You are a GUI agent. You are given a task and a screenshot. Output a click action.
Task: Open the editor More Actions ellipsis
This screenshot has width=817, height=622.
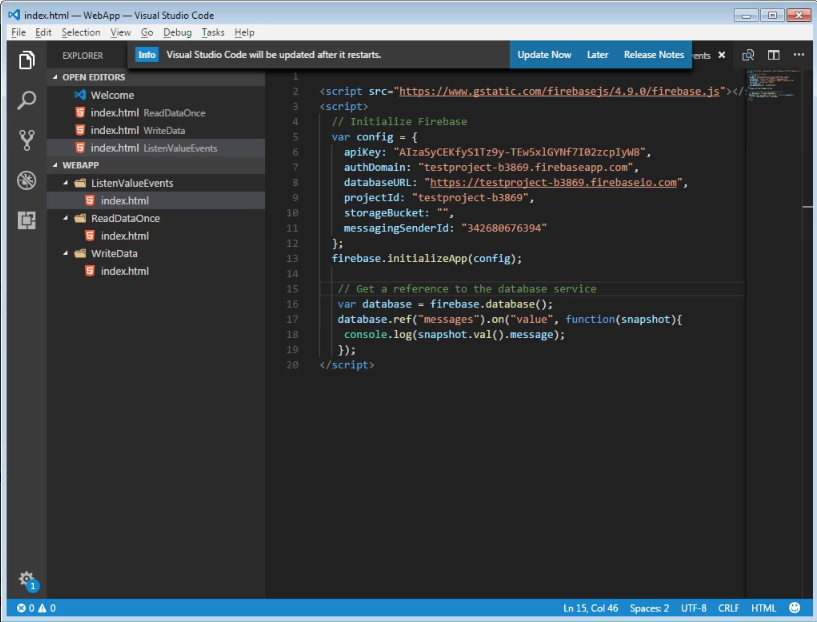pos(799,54)
